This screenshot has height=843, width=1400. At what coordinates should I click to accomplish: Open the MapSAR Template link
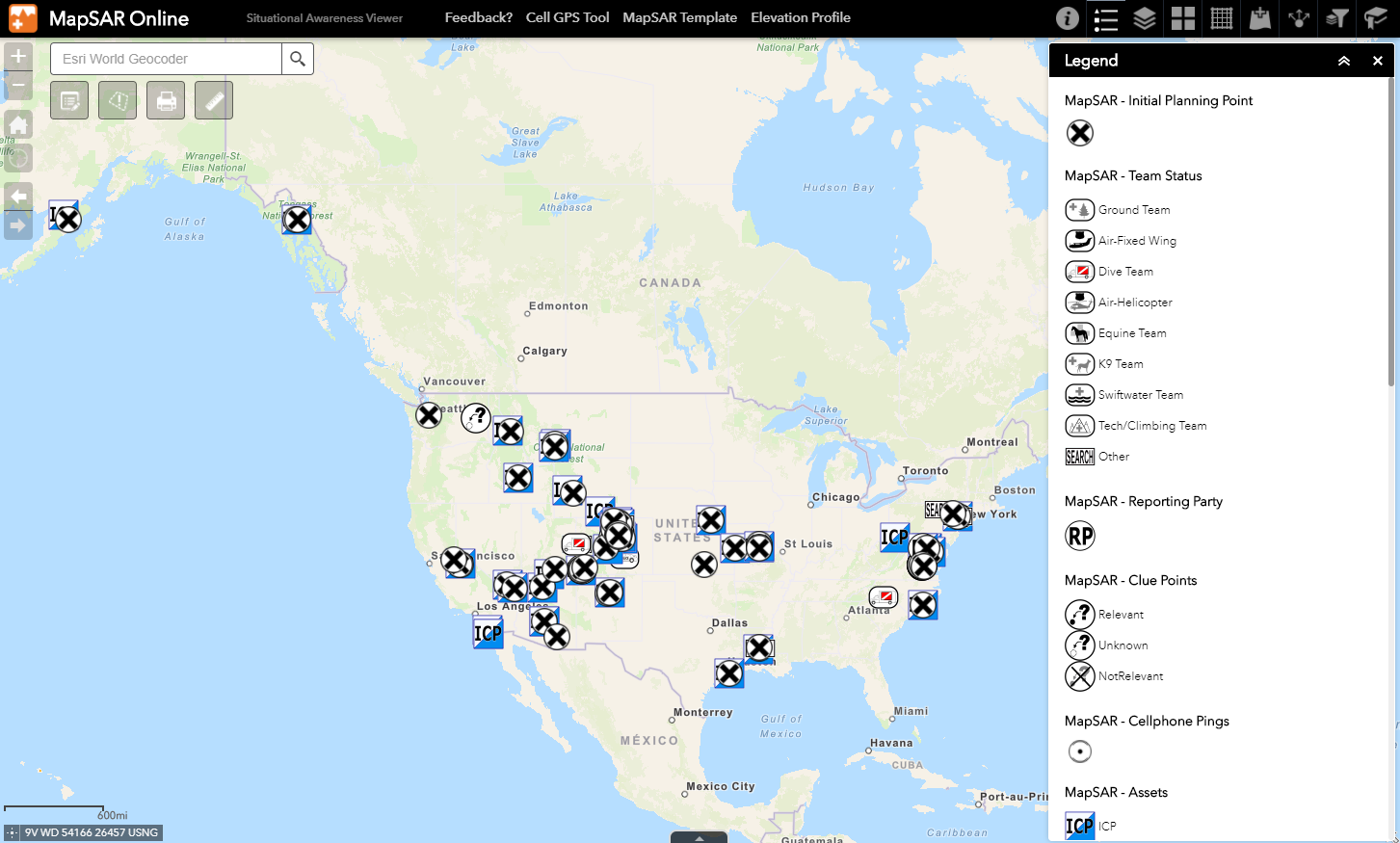(x=680, y=17)
